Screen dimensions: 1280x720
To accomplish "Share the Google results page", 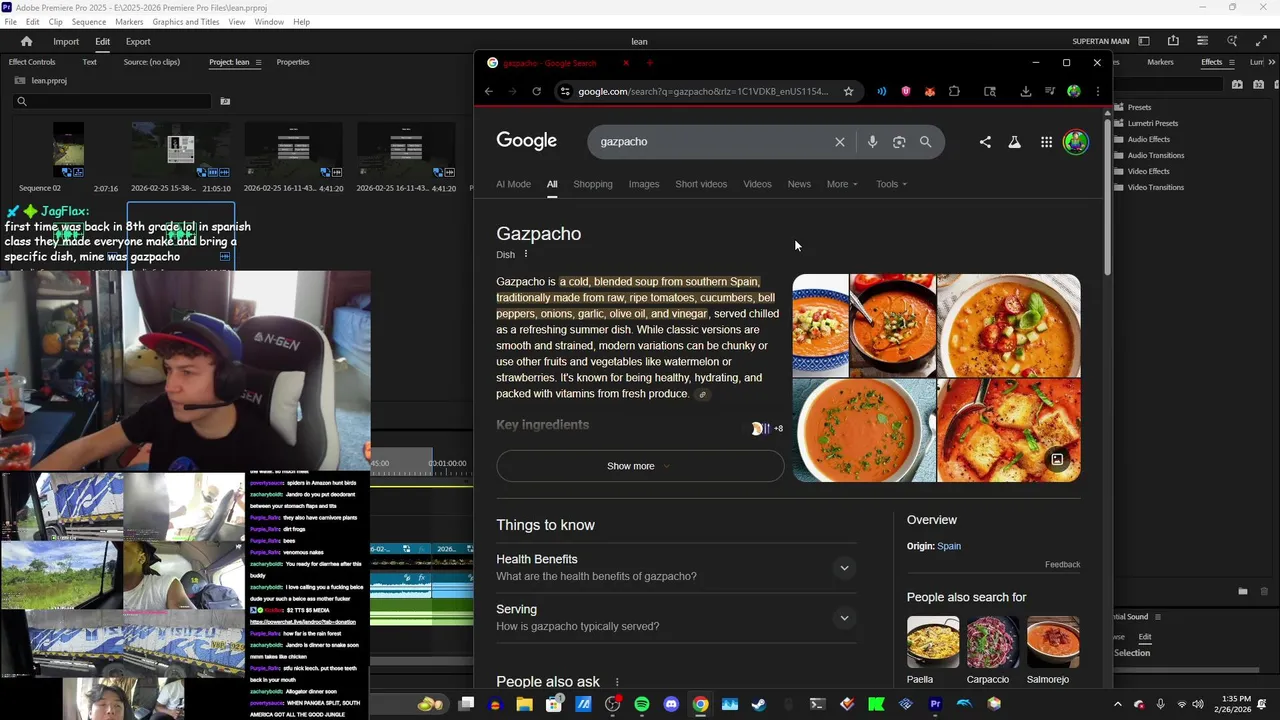I will click(x=985, y=142).
